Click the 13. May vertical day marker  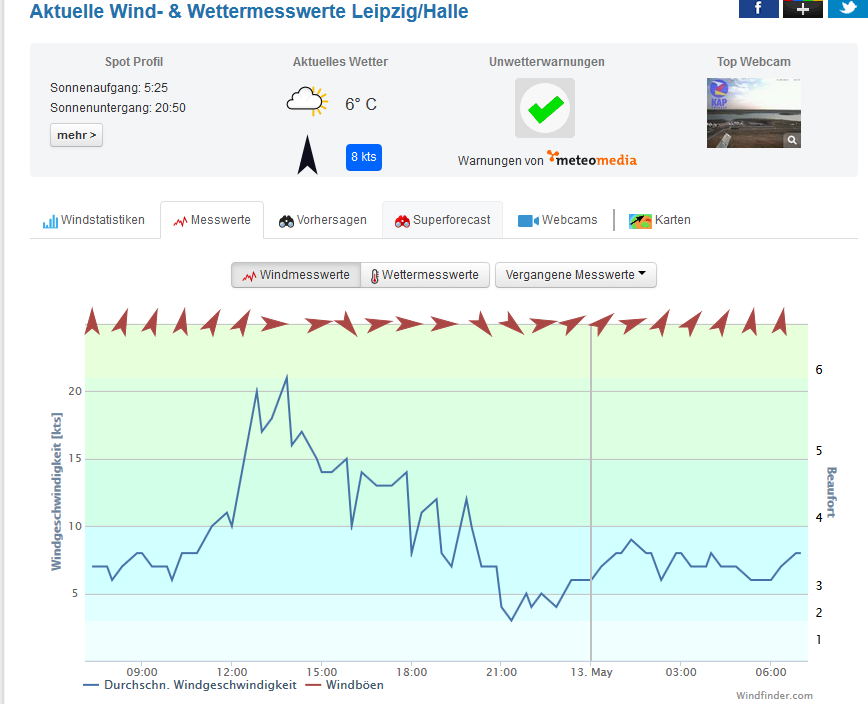(x=591, y=493)
